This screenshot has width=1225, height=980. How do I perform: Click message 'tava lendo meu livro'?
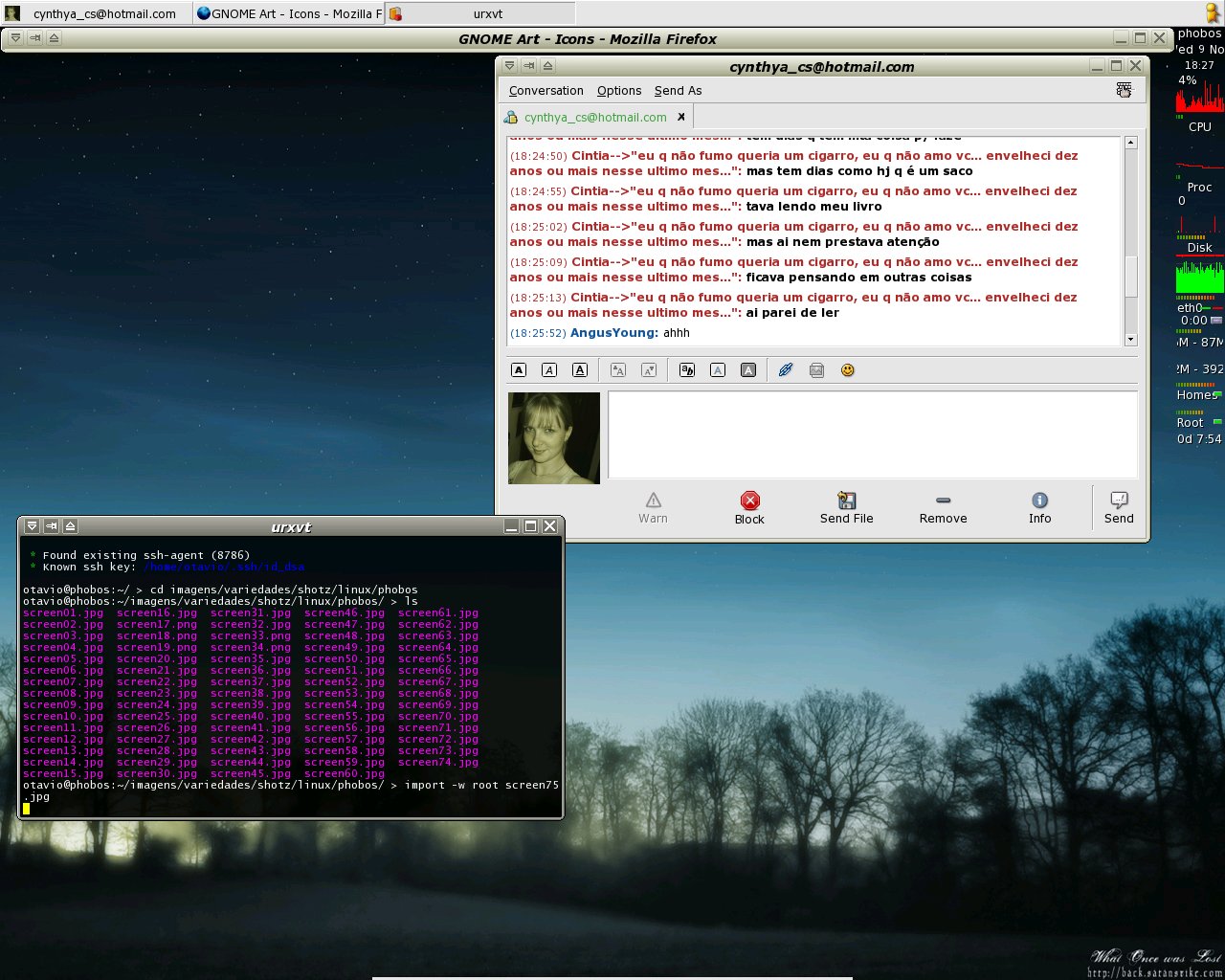pos(814,207)
